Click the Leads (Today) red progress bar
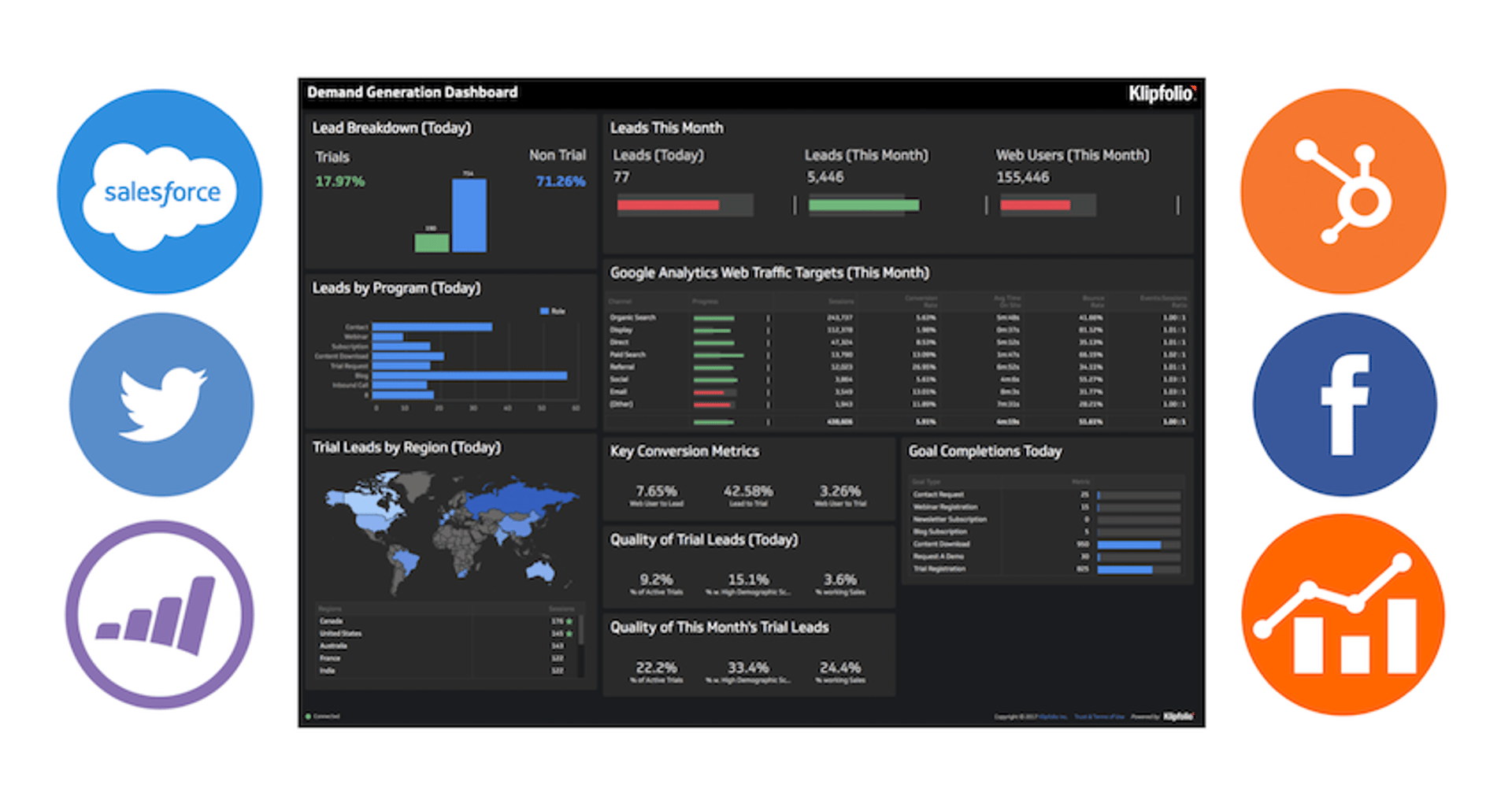This screenshot has width=1512, height=811. (x=668, y=206)
